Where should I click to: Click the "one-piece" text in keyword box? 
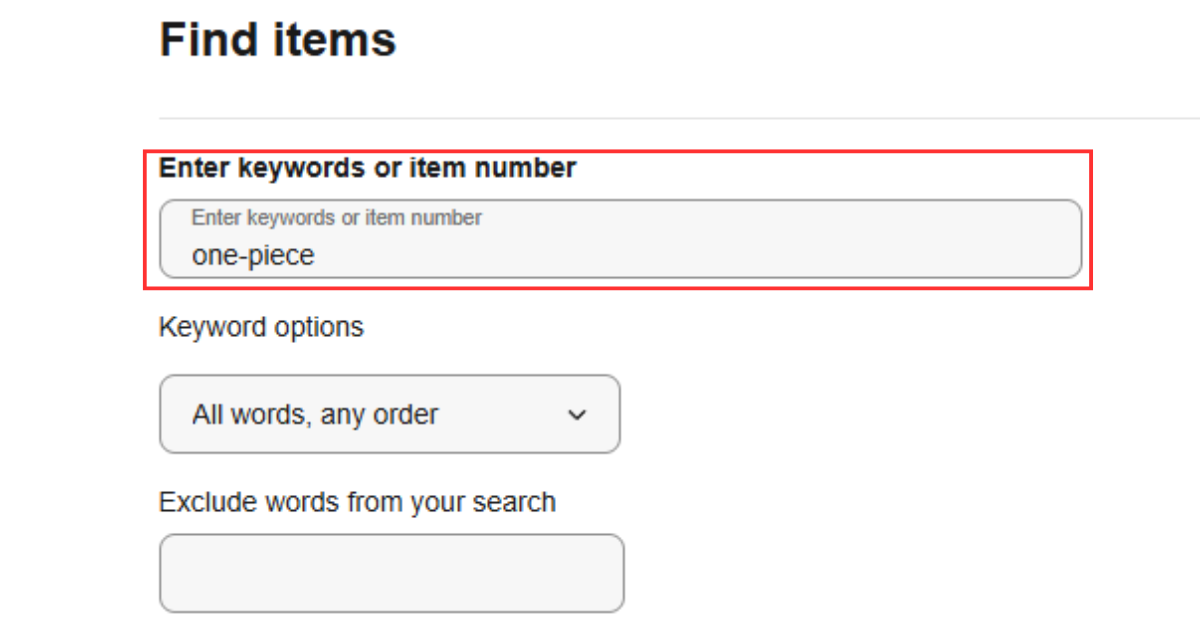pyautogui.click(x=253, y=256)
